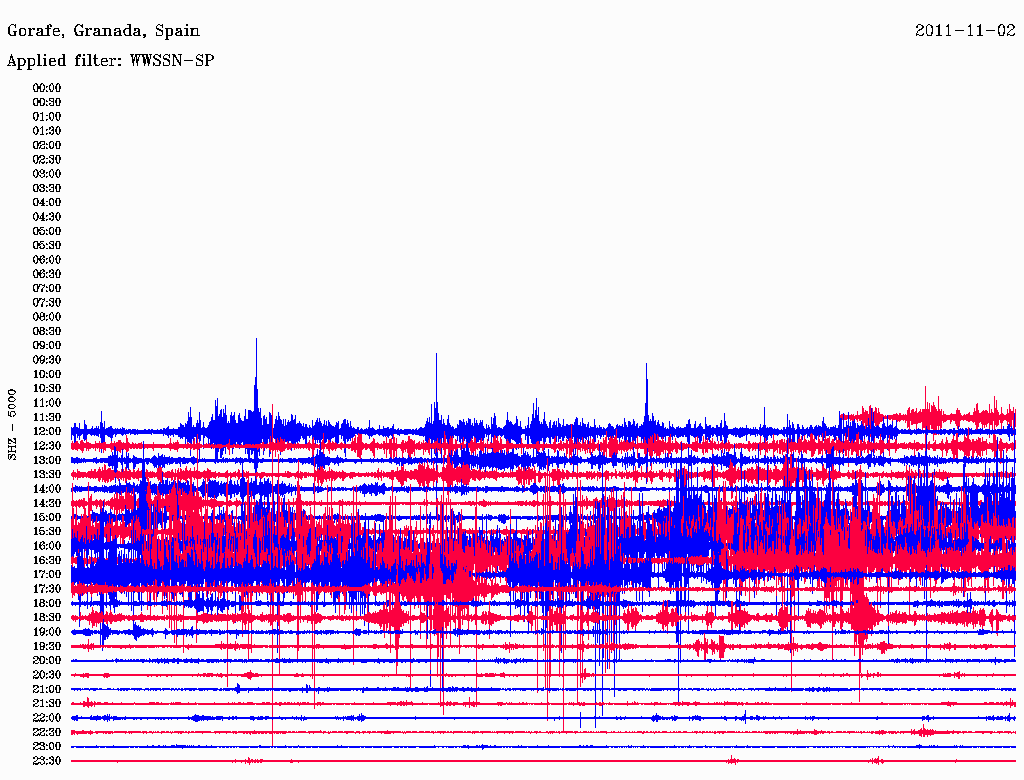
Task: Select the 12:00 time label
Action: (x=47, y=432)
